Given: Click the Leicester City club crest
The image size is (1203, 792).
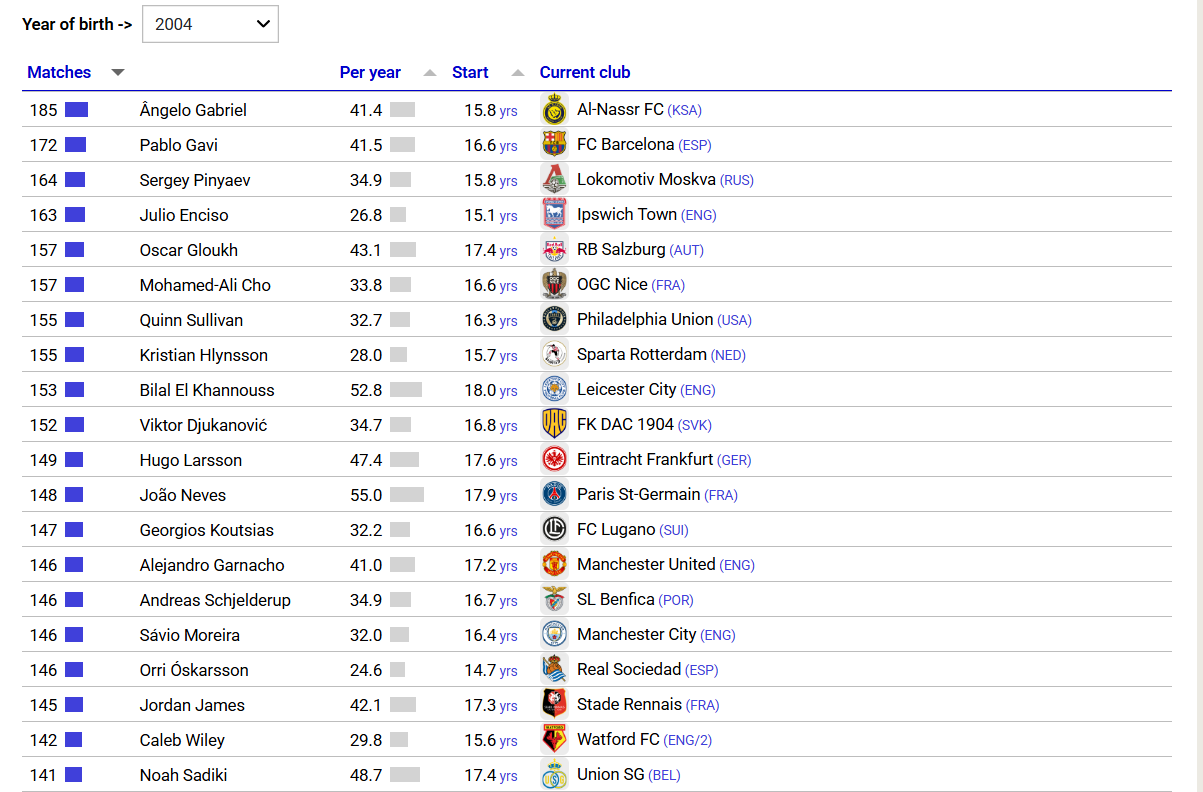Looking at the screenshot, I should [x=554, y=390].
